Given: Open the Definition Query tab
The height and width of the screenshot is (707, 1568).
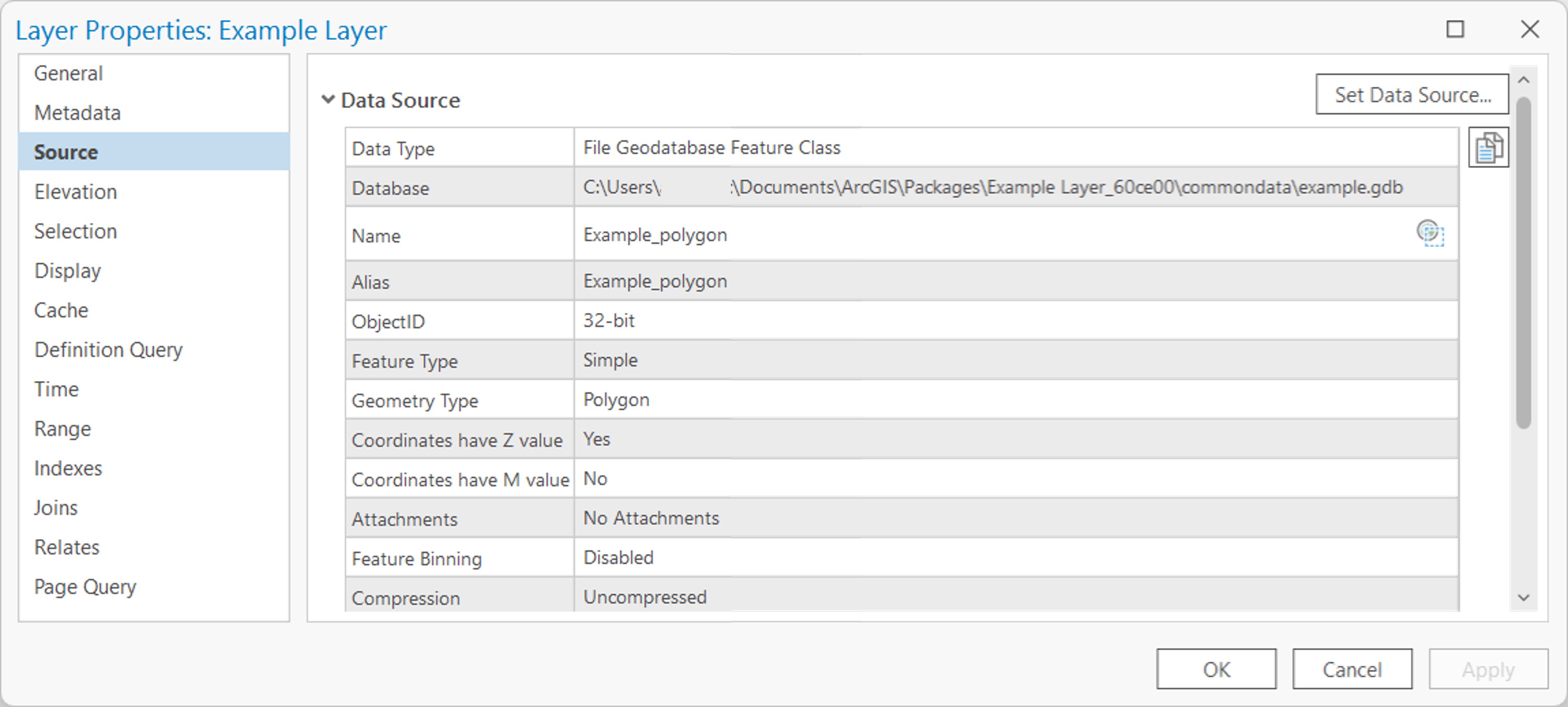Looking at the screenshot, I should coord(108,349).
